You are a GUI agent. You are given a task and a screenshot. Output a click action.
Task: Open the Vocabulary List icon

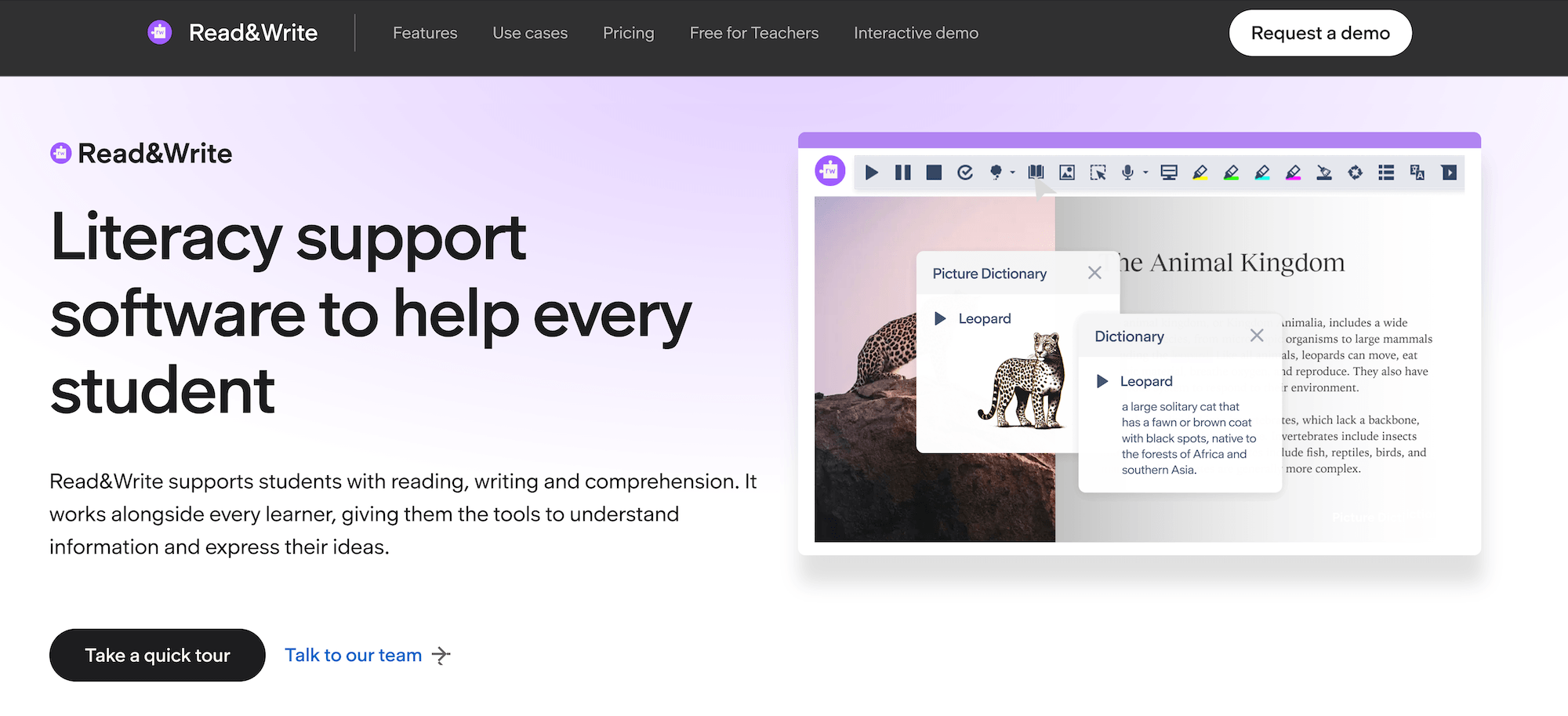(1386, 173)
